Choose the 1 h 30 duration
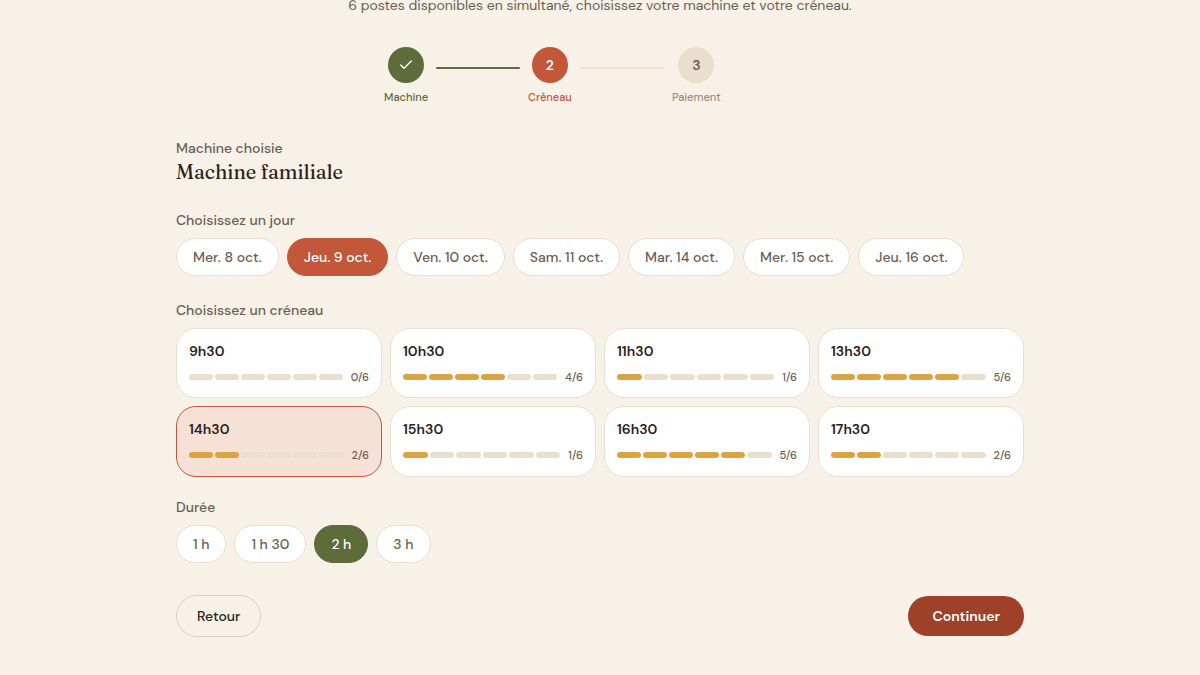 pos(270,544)
